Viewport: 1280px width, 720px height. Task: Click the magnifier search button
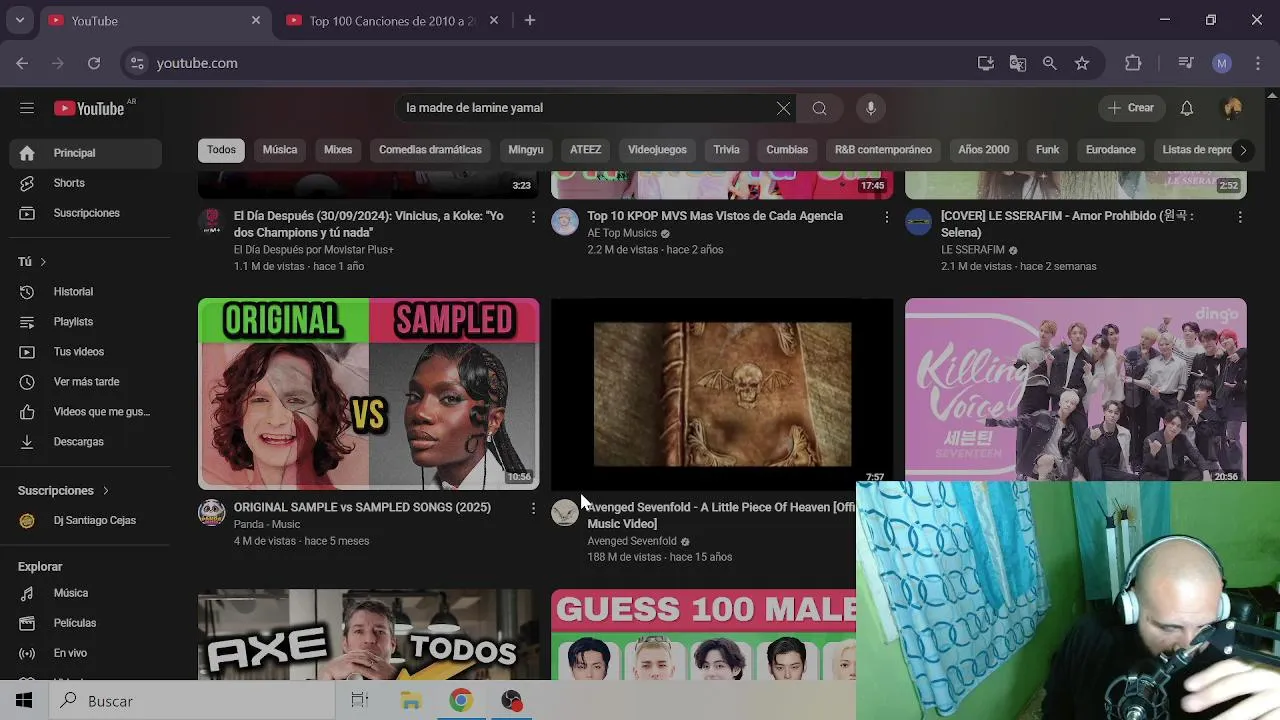coord(819,108)
